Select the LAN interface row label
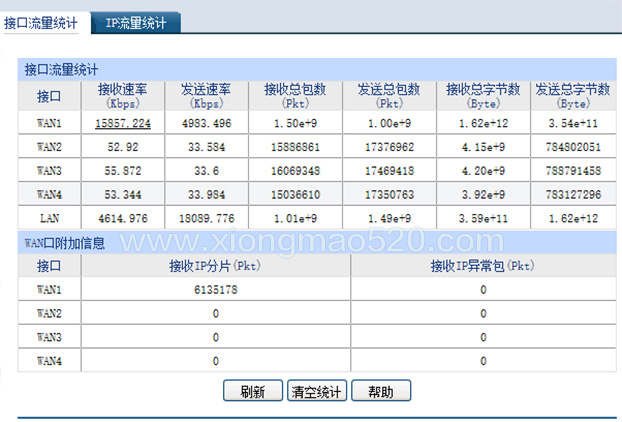 pyautogui.click(x=50, y=218)
